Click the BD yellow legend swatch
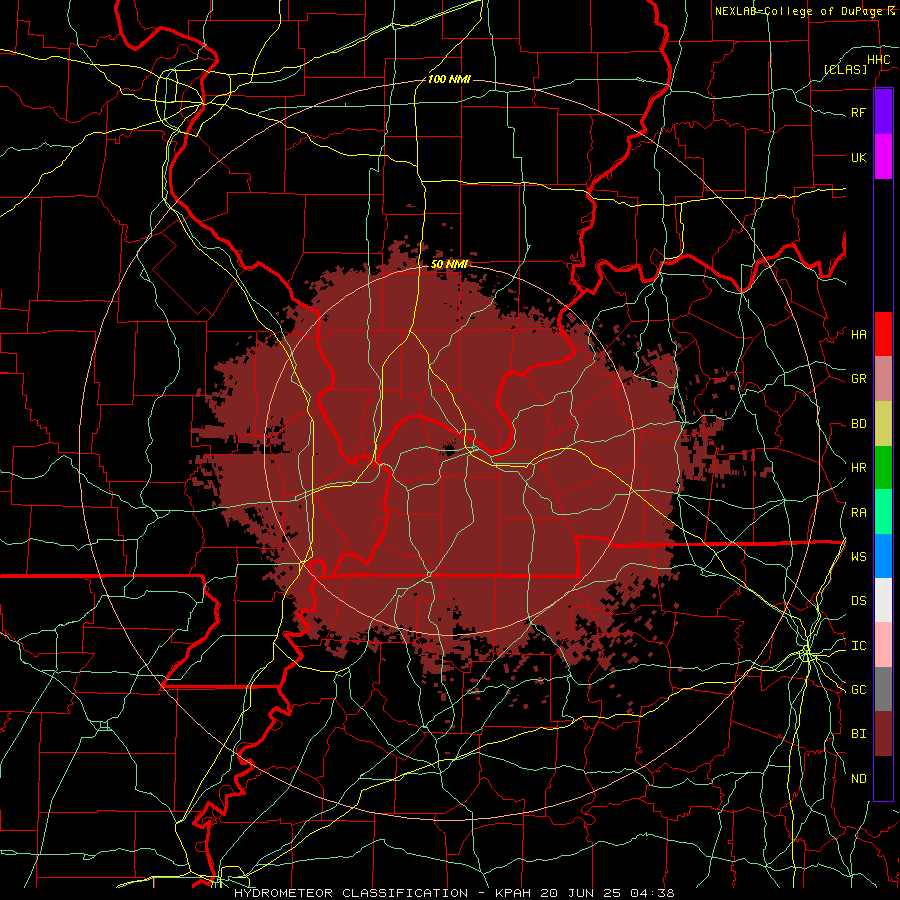This screenshot has width=900, height=900. tap(883, 423)
